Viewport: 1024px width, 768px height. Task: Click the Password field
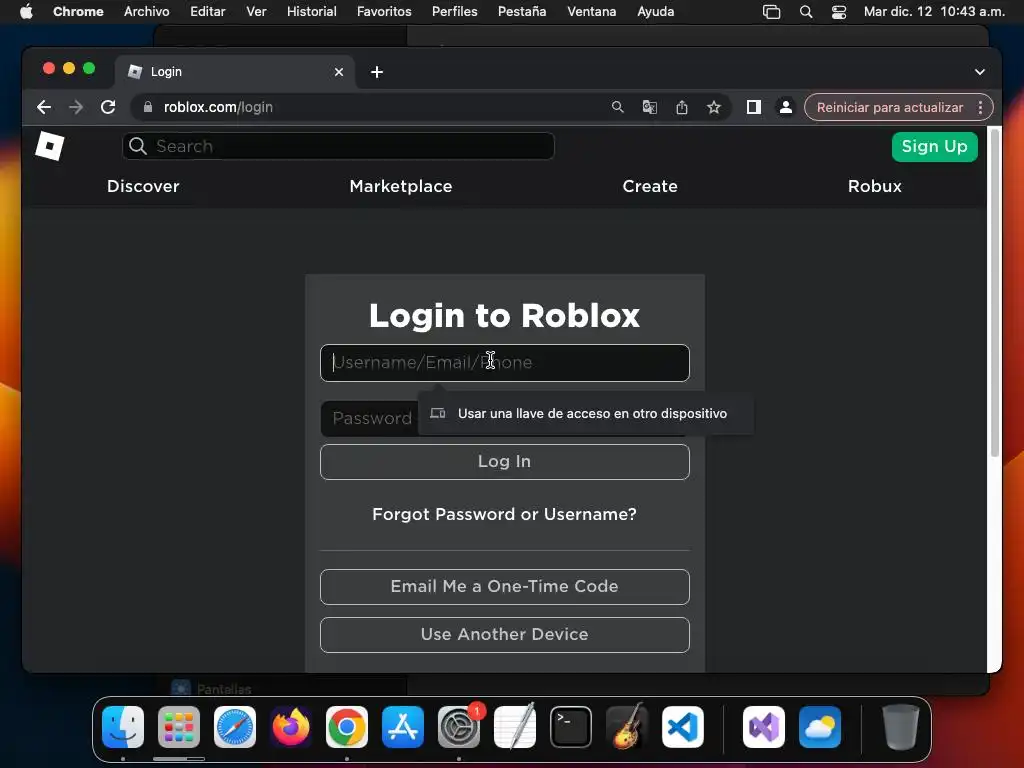point(369,419)
